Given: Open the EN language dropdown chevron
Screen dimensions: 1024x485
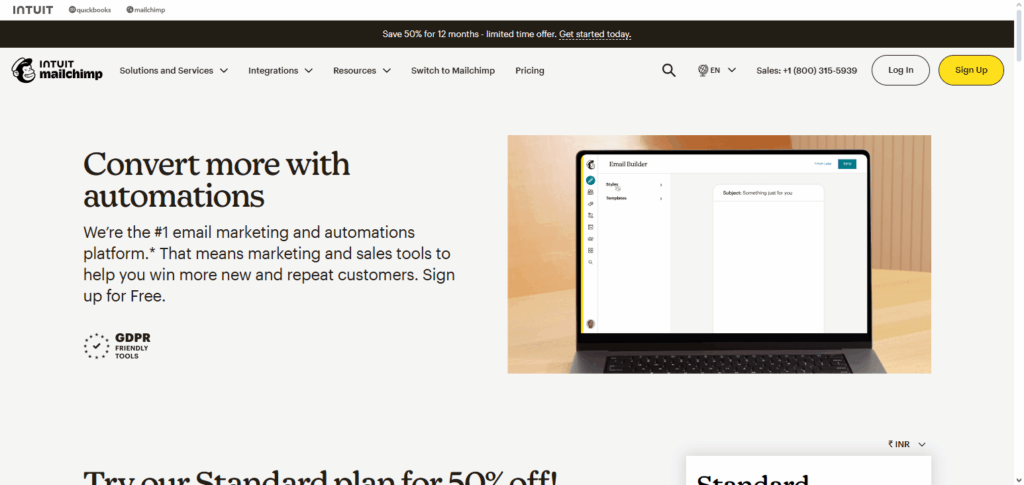Looking at the screenshot, I should click(x=731, y=70).
